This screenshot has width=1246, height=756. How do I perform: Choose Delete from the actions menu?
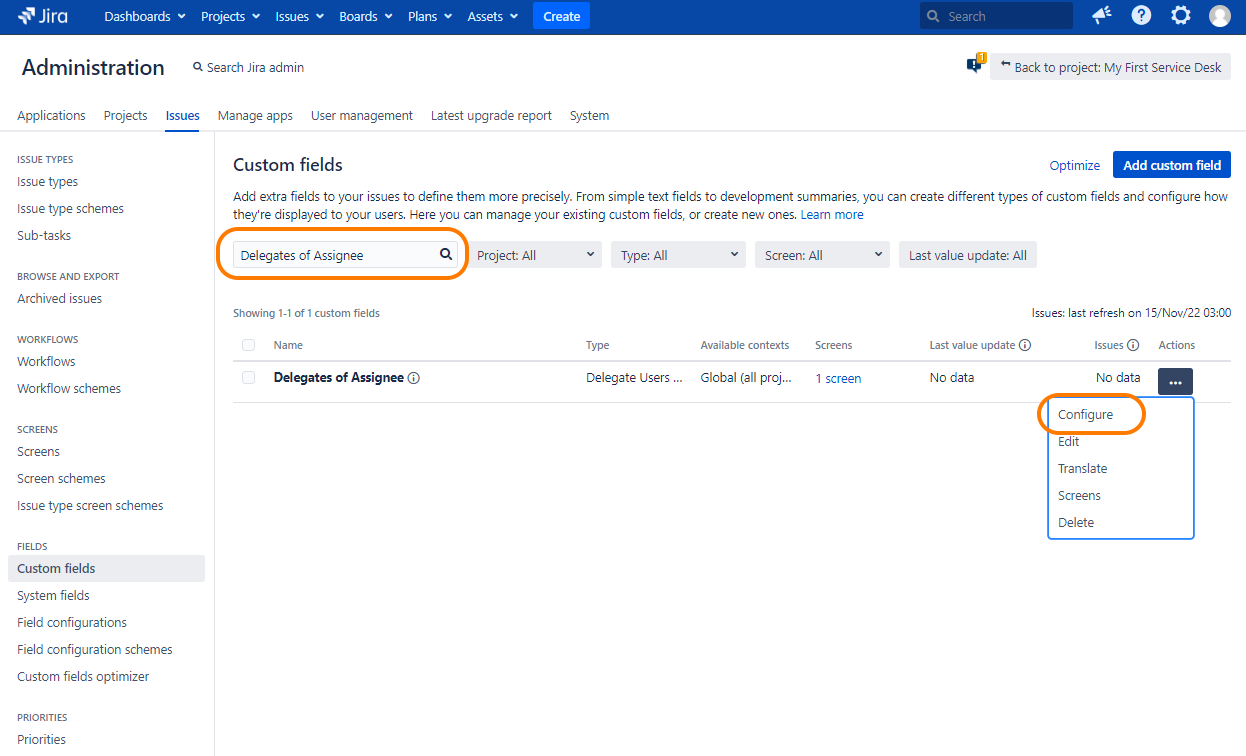click(x=1076, y=522)
